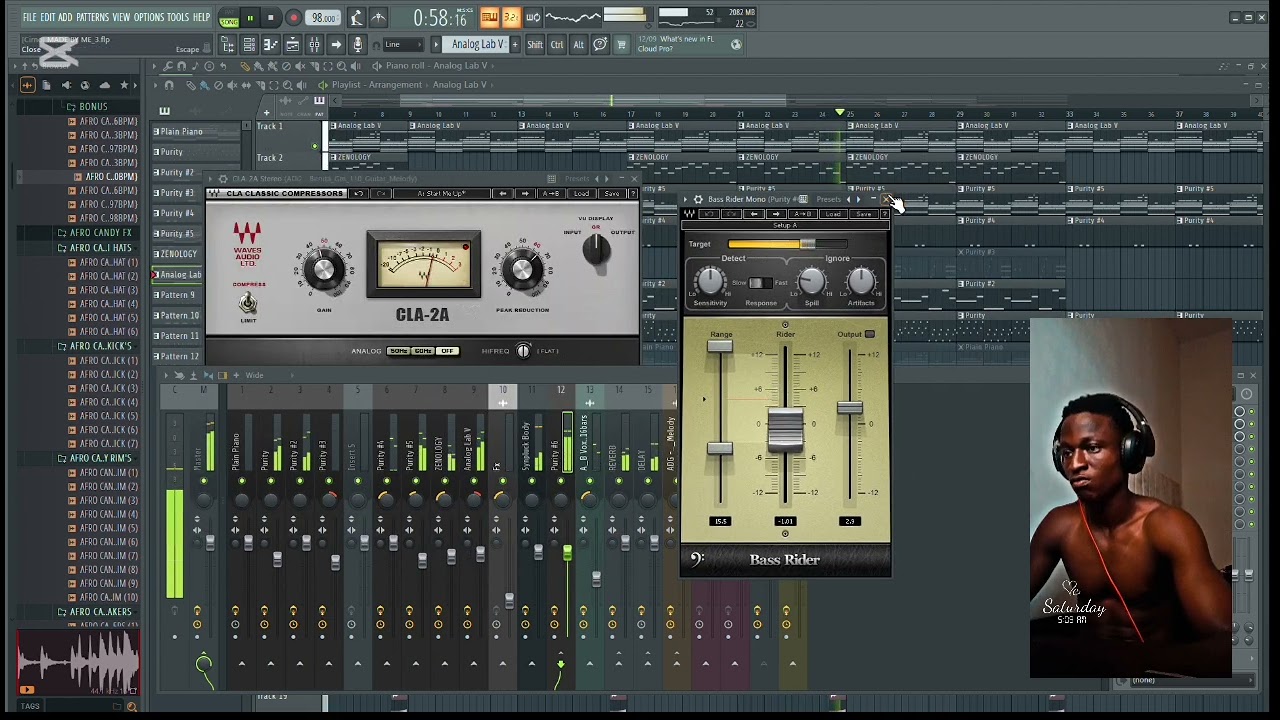Click the red record button
Screen dimensions: 1280x720
pos(293,18)
